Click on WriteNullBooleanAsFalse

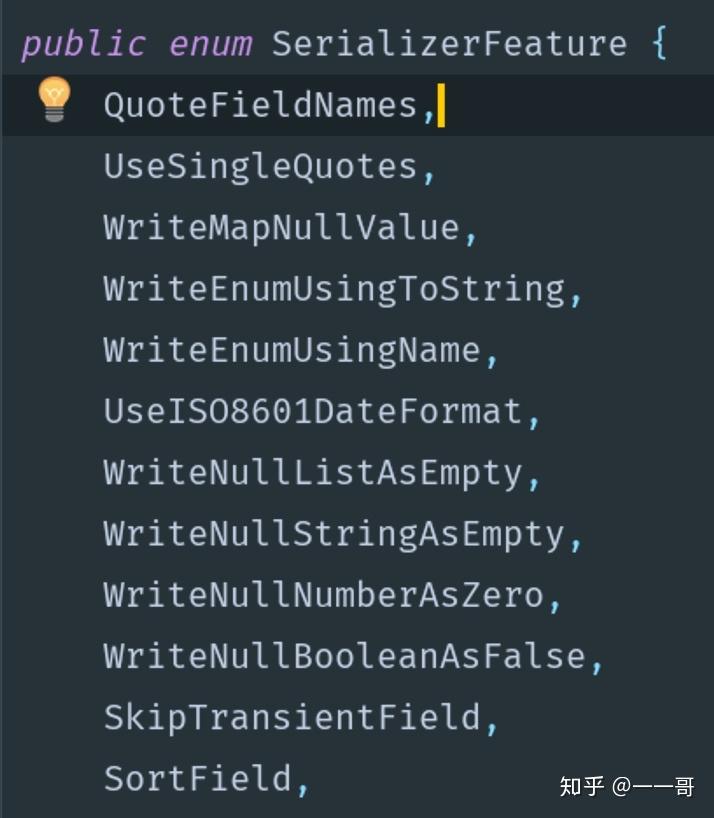(344, 656)
